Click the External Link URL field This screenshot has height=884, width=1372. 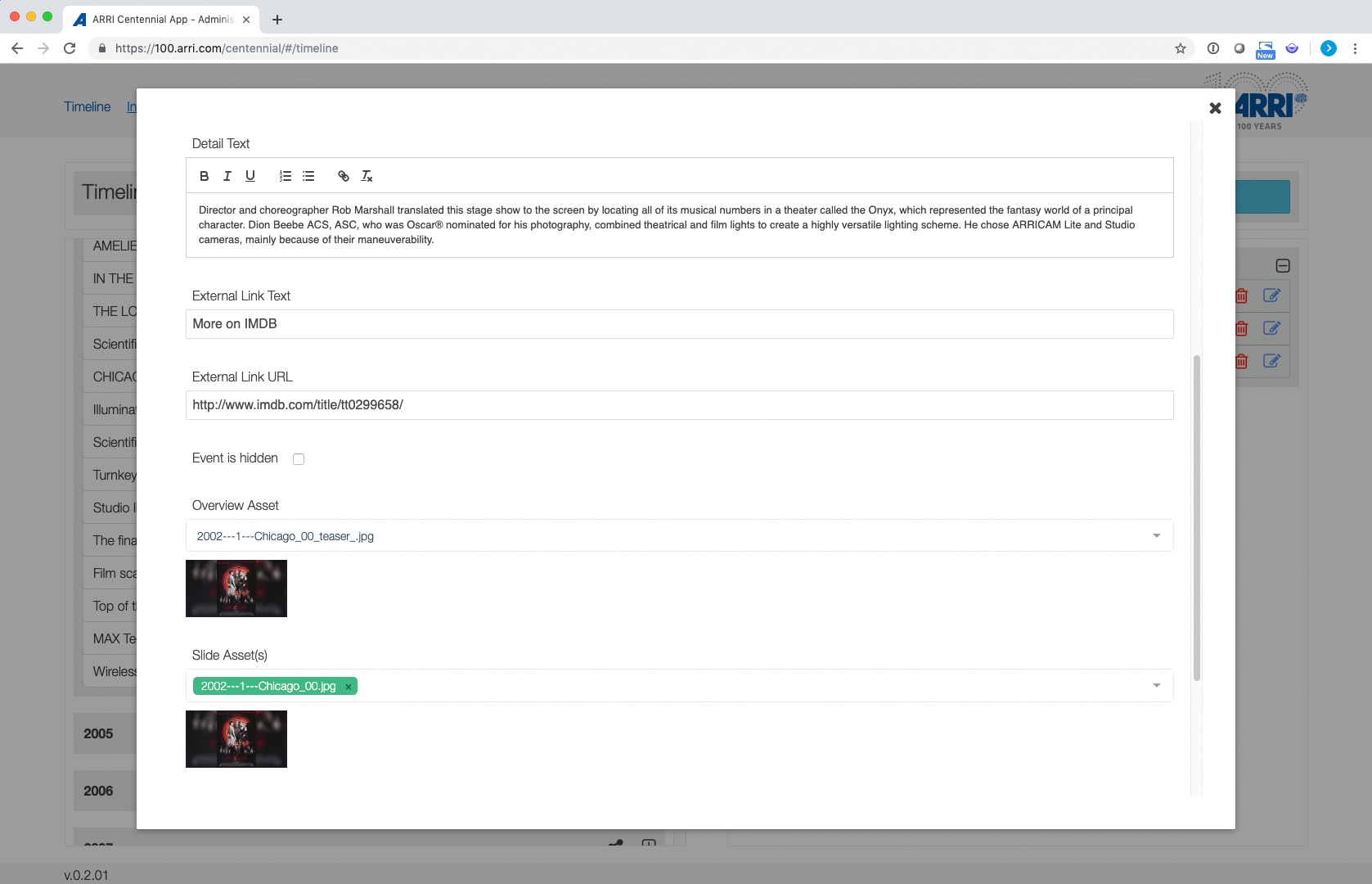pos(679,405)
